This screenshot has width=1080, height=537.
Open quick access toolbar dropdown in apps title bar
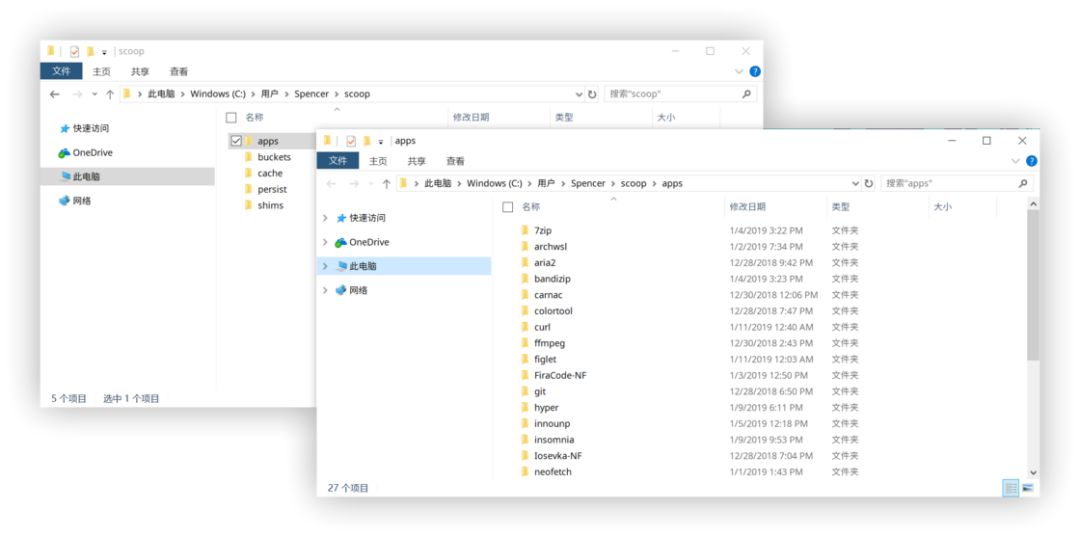(x=381, y=142)
